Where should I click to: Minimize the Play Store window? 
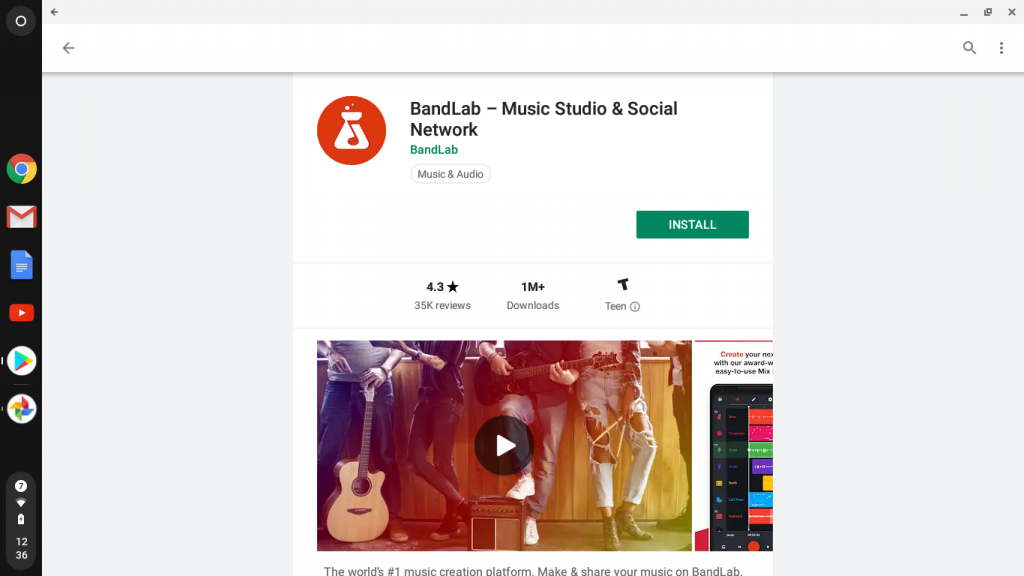pyautogui.click(x=964, y=12)
